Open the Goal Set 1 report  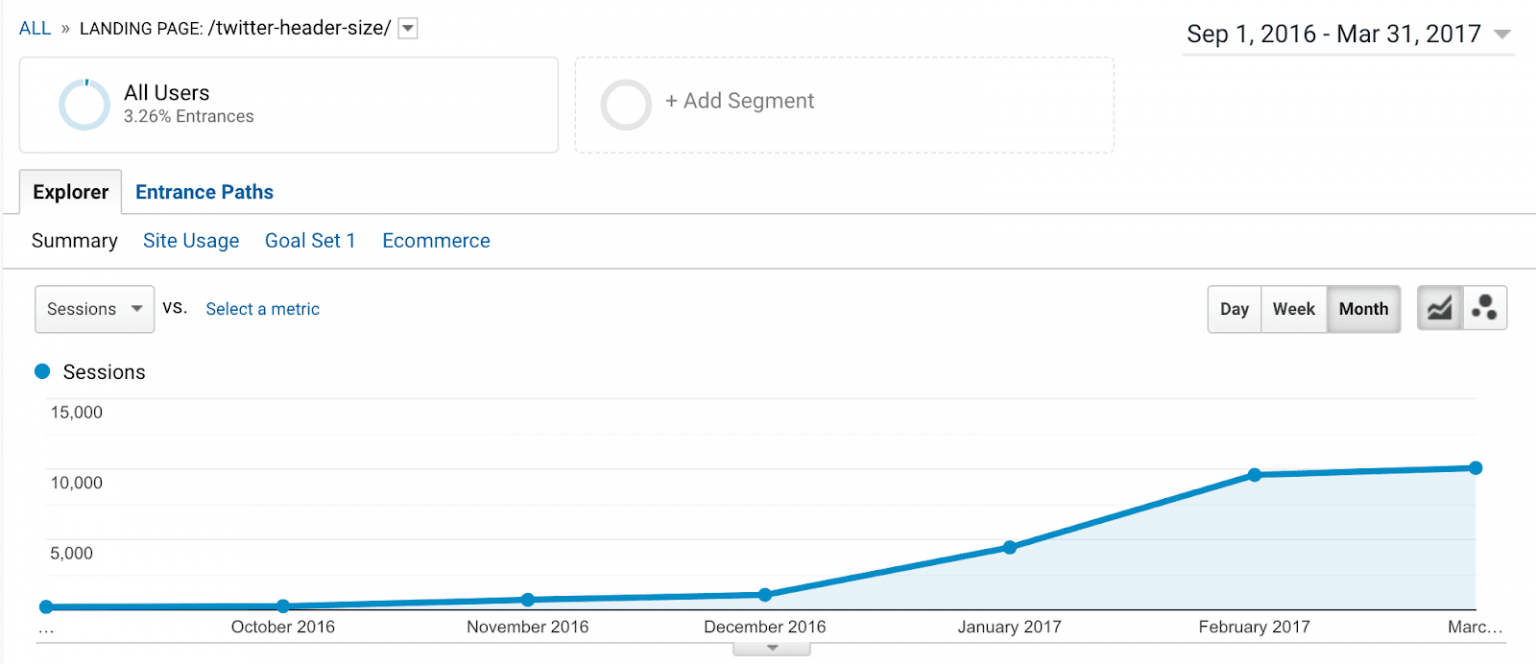point(310,240)
